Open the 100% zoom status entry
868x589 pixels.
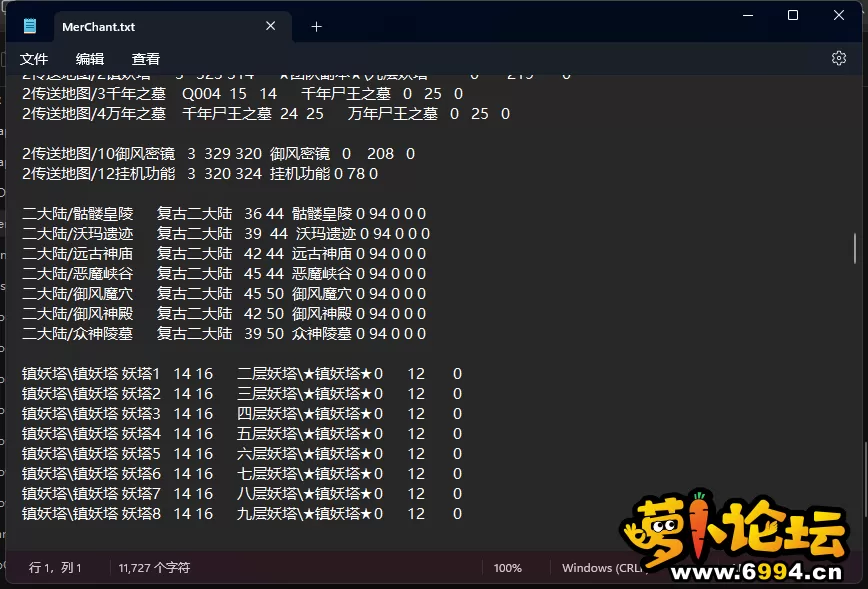(507, 568)
